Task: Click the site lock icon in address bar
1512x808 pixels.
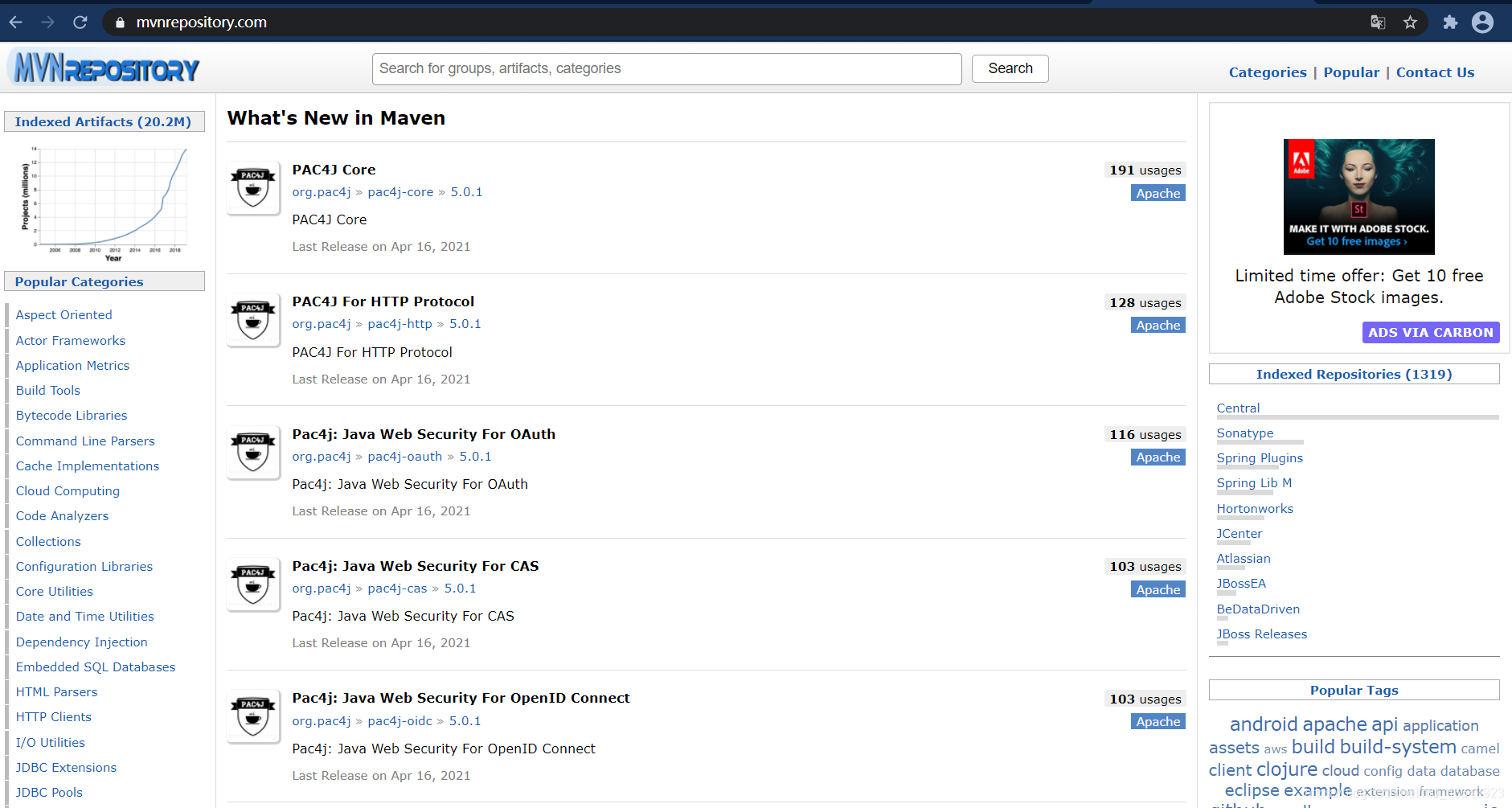Action: coord(120,23)
